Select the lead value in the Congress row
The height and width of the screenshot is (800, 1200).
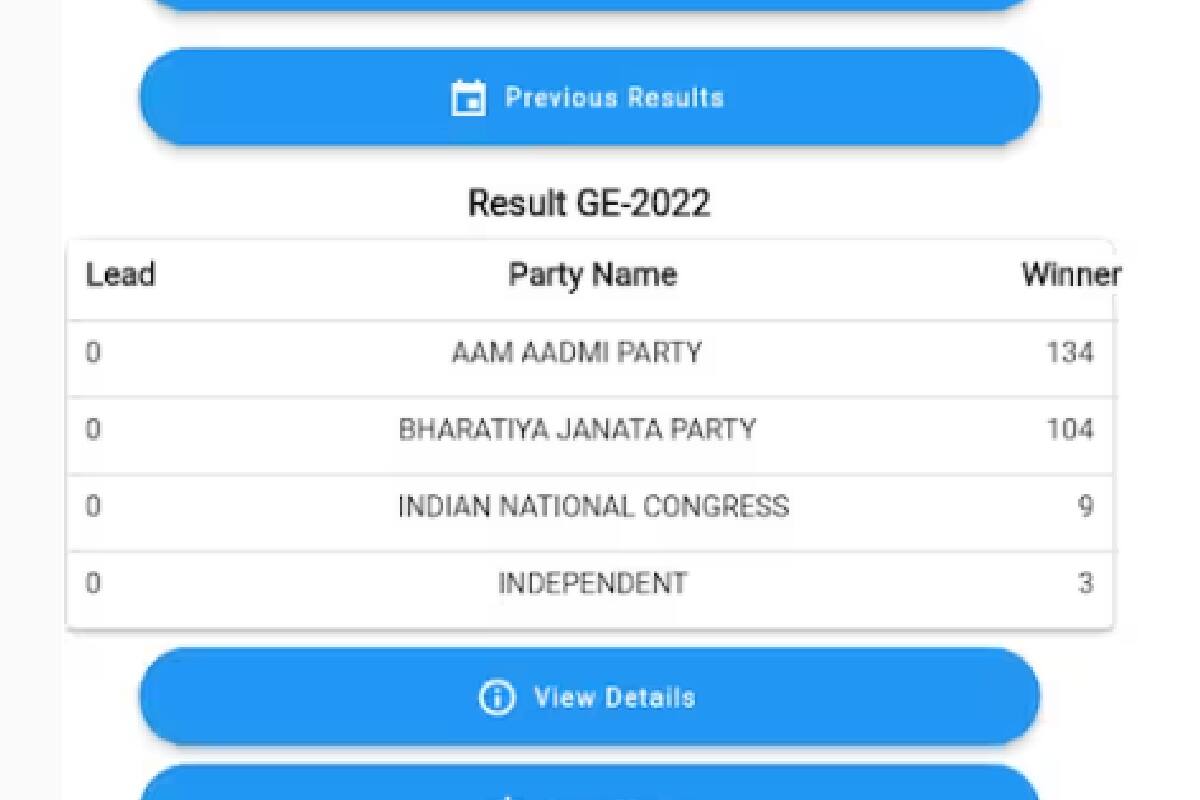point(93,507)
